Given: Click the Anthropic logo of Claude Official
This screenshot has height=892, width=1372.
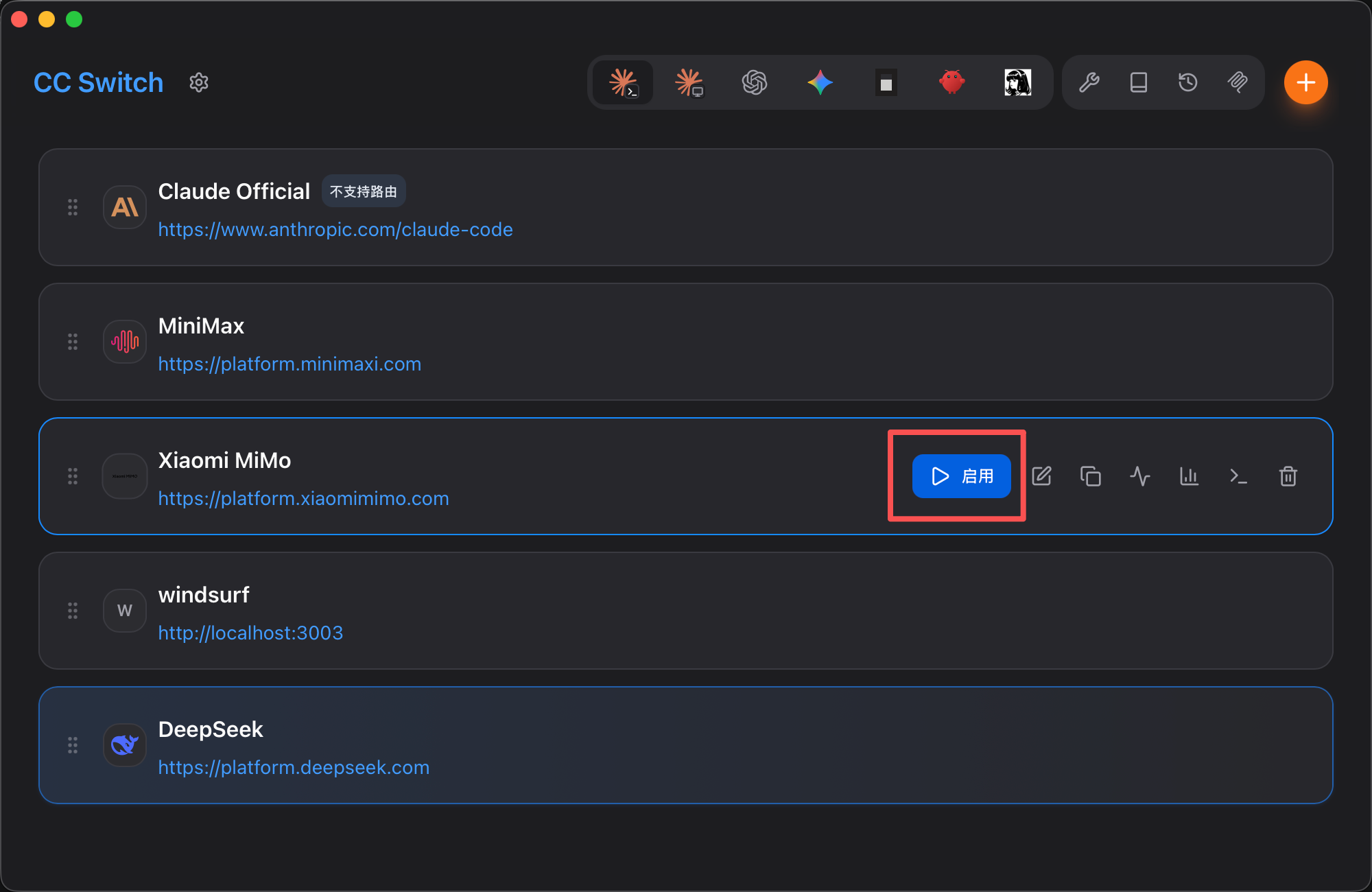Looking at the screenshot, I should (125, 207).
